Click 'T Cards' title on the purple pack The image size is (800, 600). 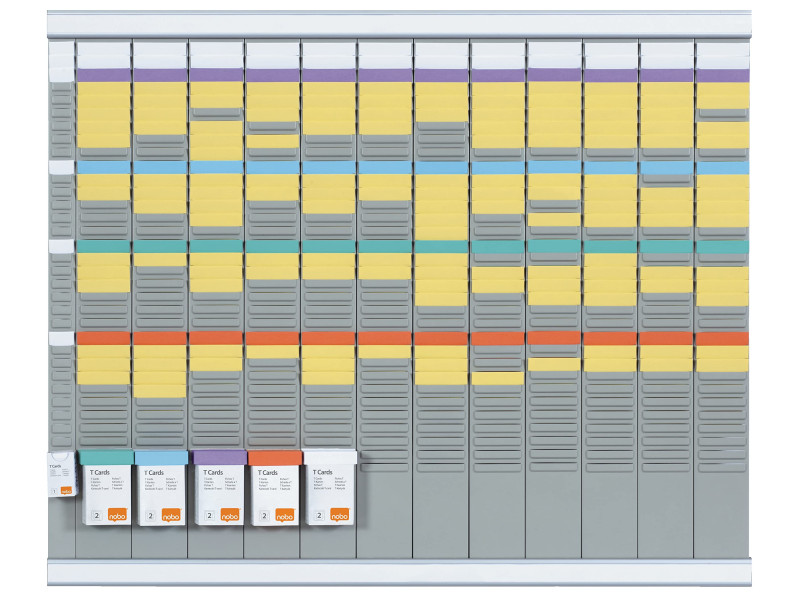[213, 472]
